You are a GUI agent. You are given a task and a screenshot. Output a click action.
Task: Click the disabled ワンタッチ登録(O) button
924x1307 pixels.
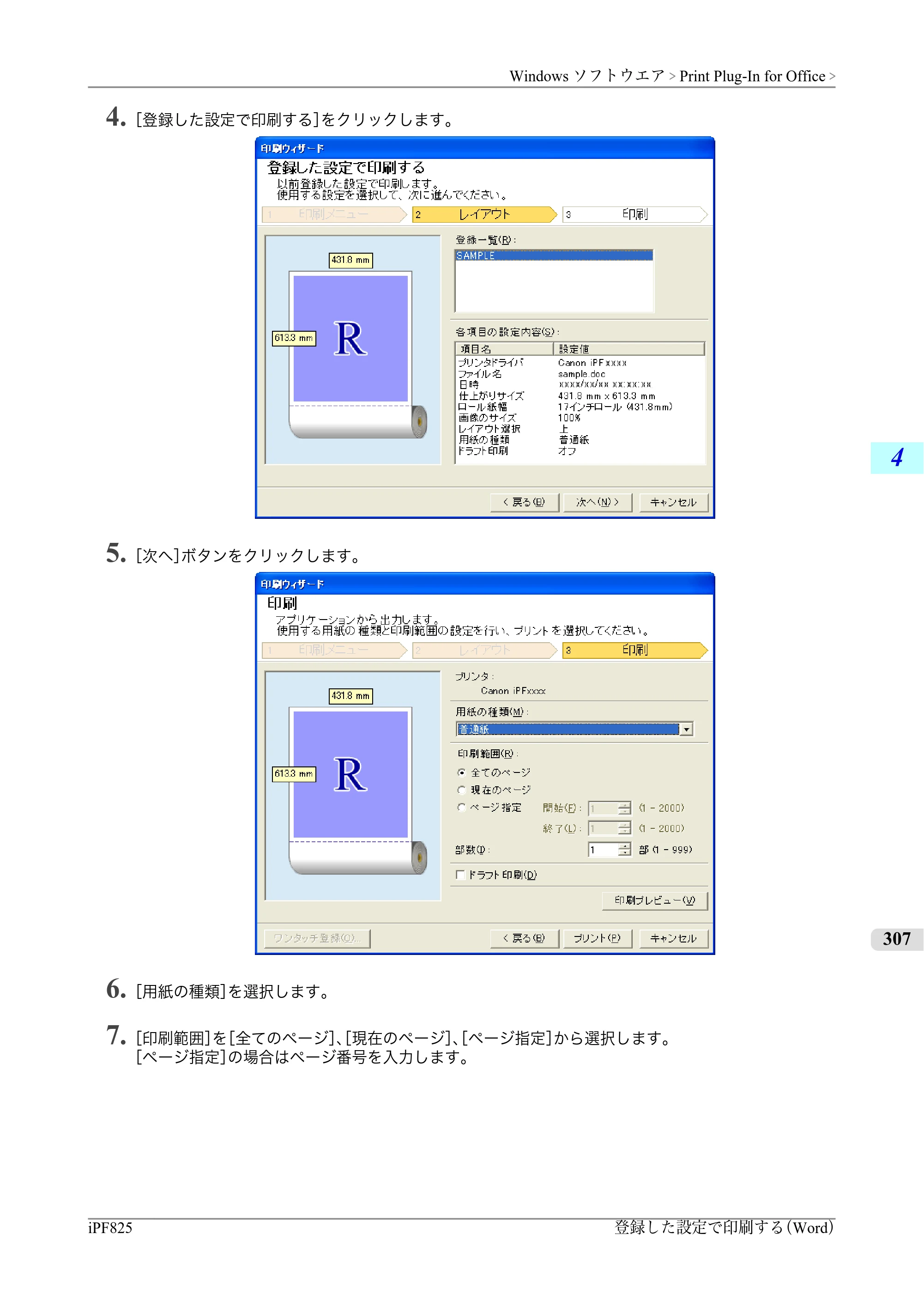click(317, 938)
